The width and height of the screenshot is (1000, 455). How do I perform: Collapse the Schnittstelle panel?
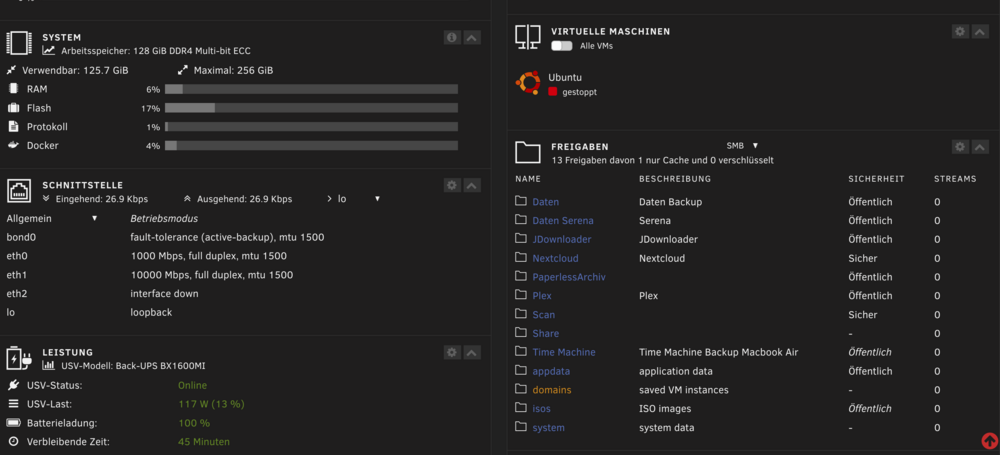point(472,185)
